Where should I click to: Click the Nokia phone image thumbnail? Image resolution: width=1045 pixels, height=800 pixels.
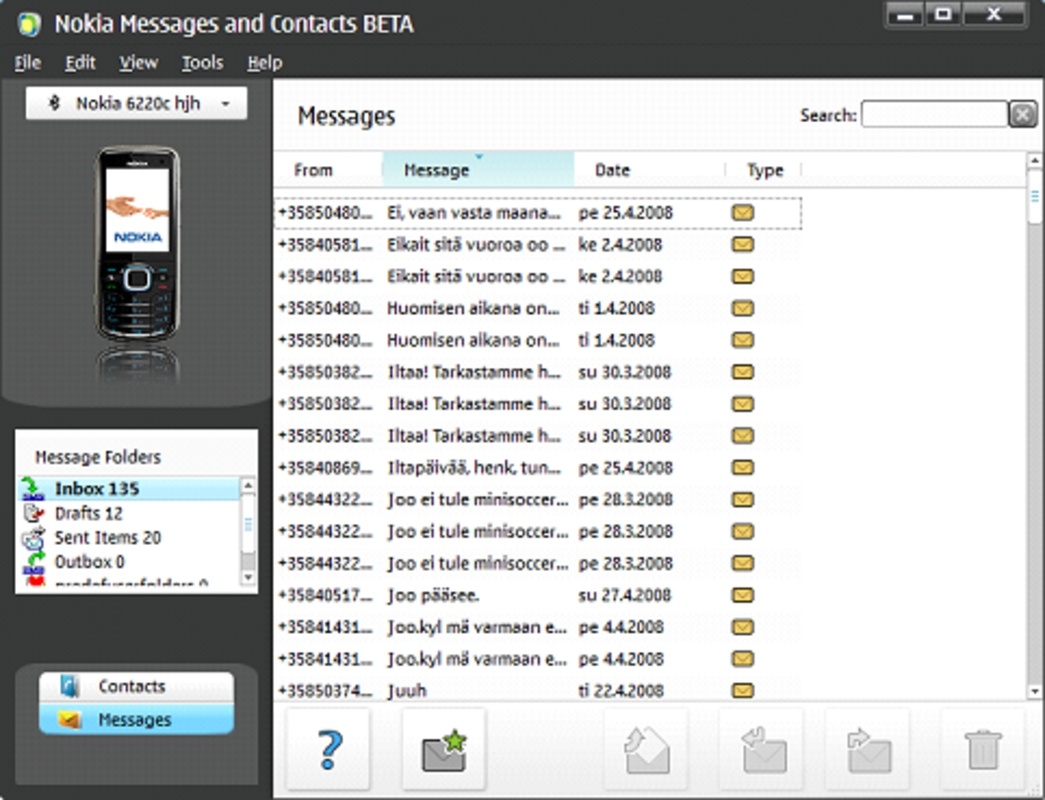pos(138,244)
